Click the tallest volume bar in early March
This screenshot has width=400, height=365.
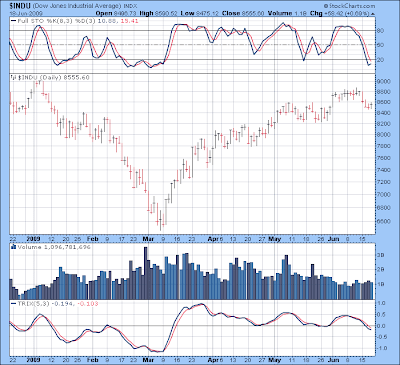146,273
